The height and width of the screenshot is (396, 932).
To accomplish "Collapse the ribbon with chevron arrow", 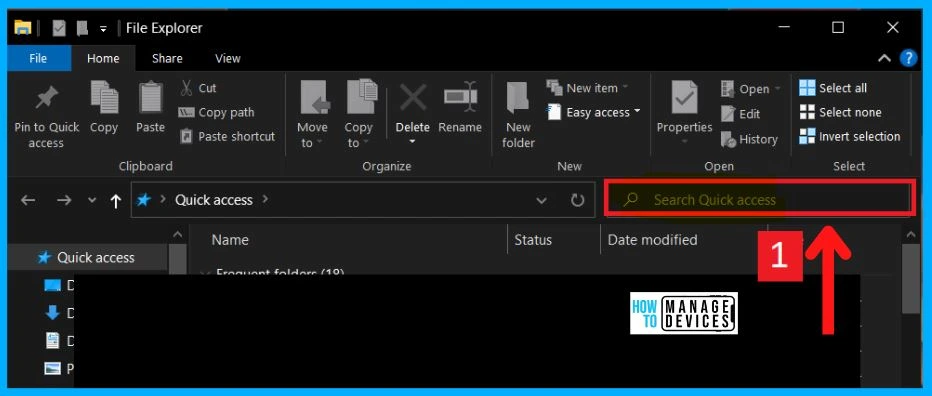I will pyautogui.click(x=884, y=58).
